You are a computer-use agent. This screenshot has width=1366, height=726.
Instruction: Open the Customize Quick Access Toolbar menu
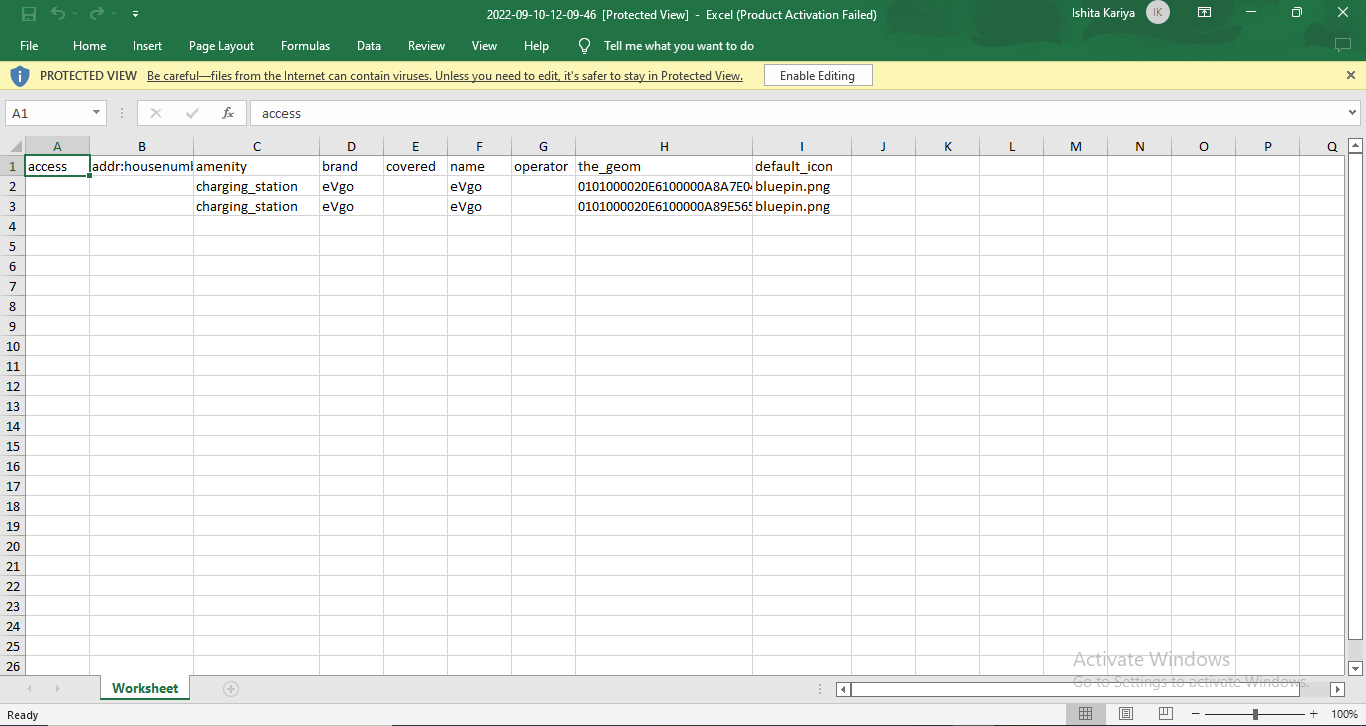click(134, 13)
